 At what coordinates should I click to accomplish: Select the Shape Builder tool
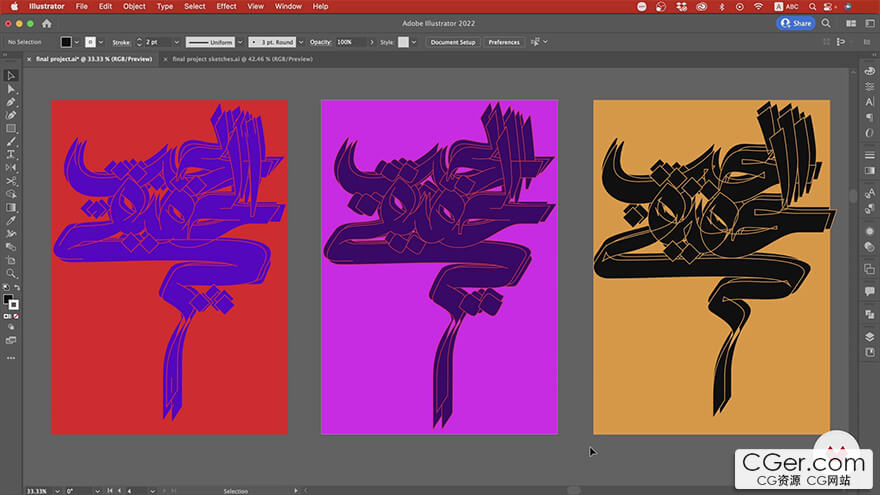click(x=11, y=194)
